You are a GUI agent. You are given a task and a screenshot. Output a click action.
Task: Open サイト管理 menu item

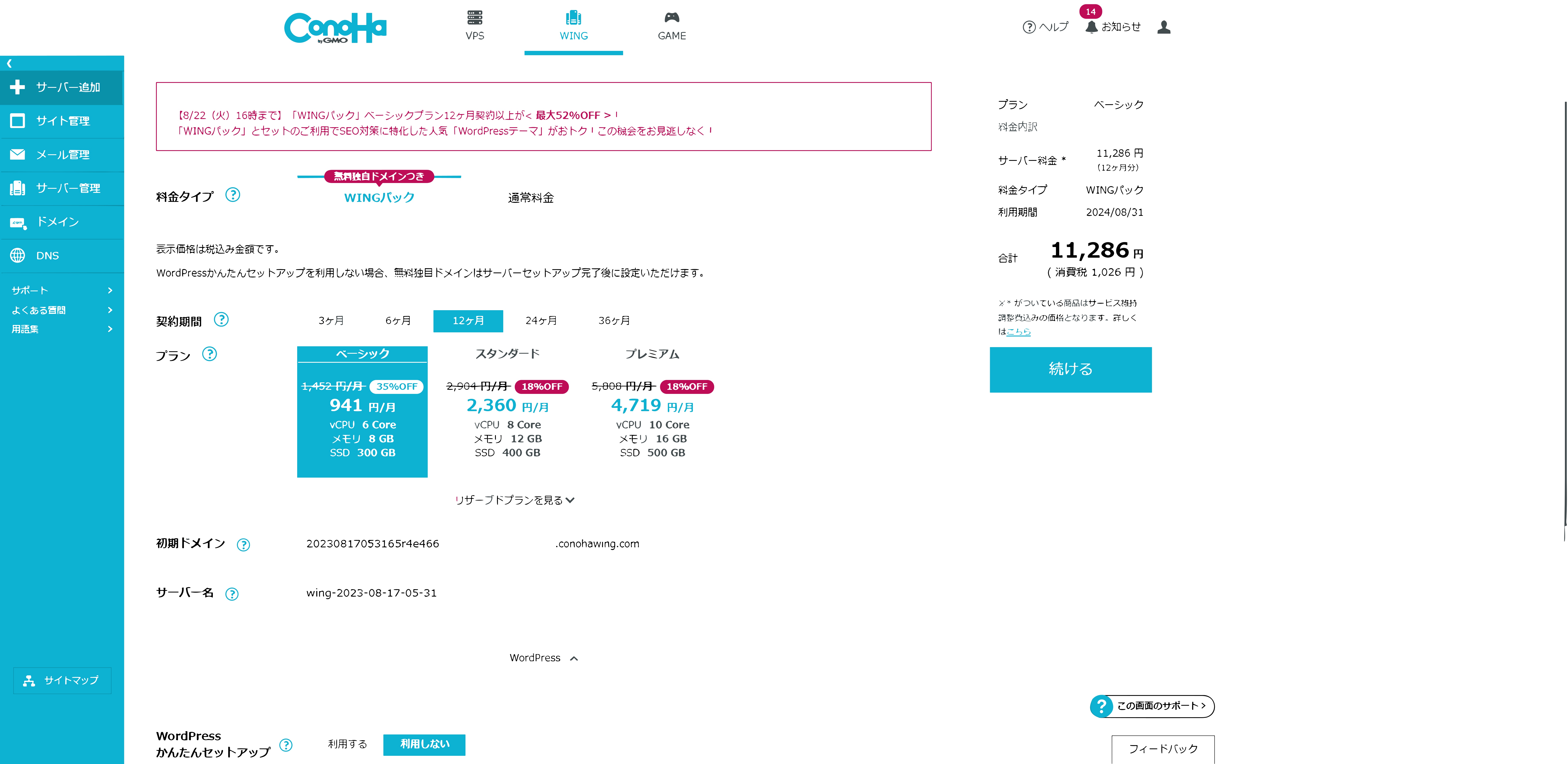click(62, 121)
